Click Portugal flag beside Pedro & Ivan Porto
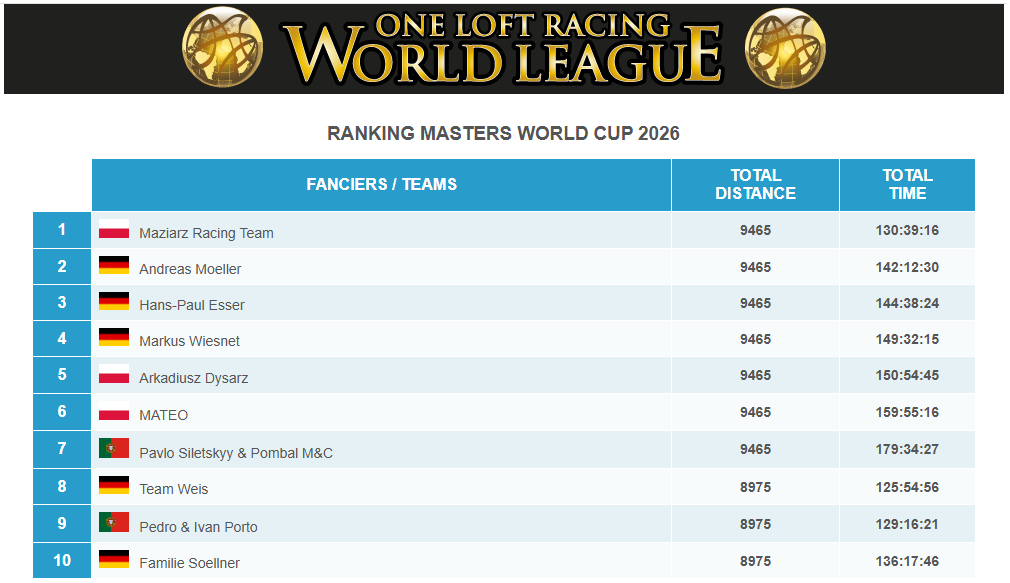The image size is (1010, 583). [x=114, y=522]
